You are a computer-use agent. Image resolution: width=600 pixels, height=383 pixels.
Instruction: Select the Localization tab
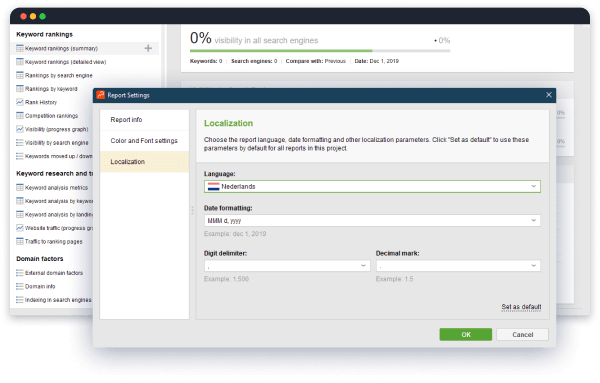click(144, 161)
